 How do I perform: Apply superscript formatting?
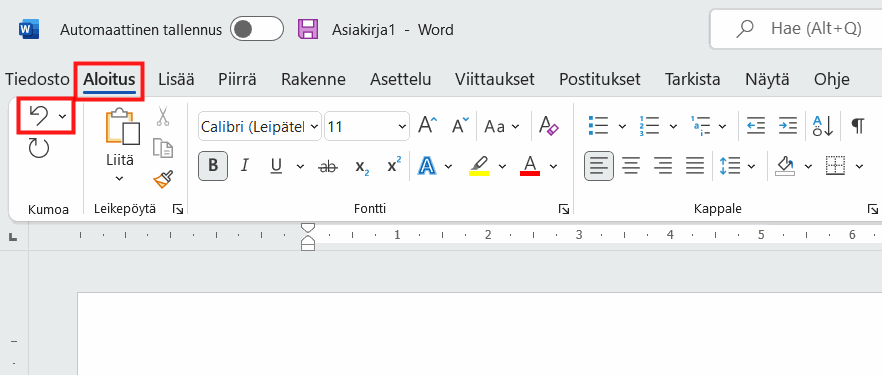click(x=394, y=165)
